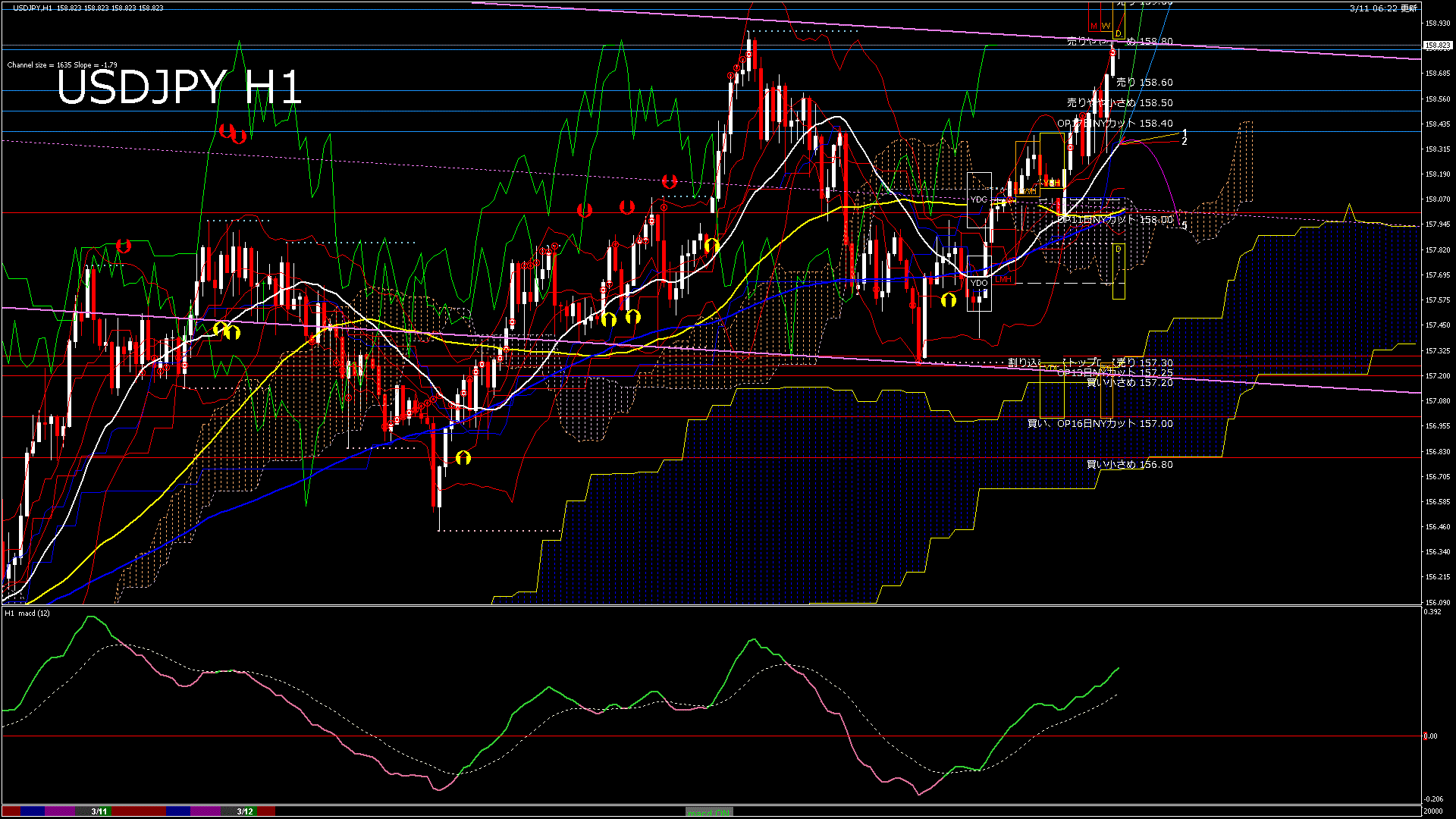Click the red LMH level label
The image size is (1456, 819).
[1003, 279]
